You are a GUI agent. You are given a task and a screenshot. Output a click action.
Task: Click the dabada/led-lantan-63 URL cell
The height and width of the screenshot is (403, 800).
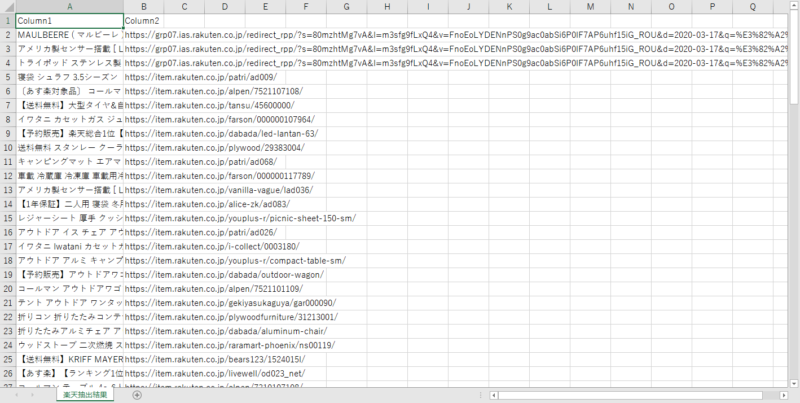pos(221,132)
